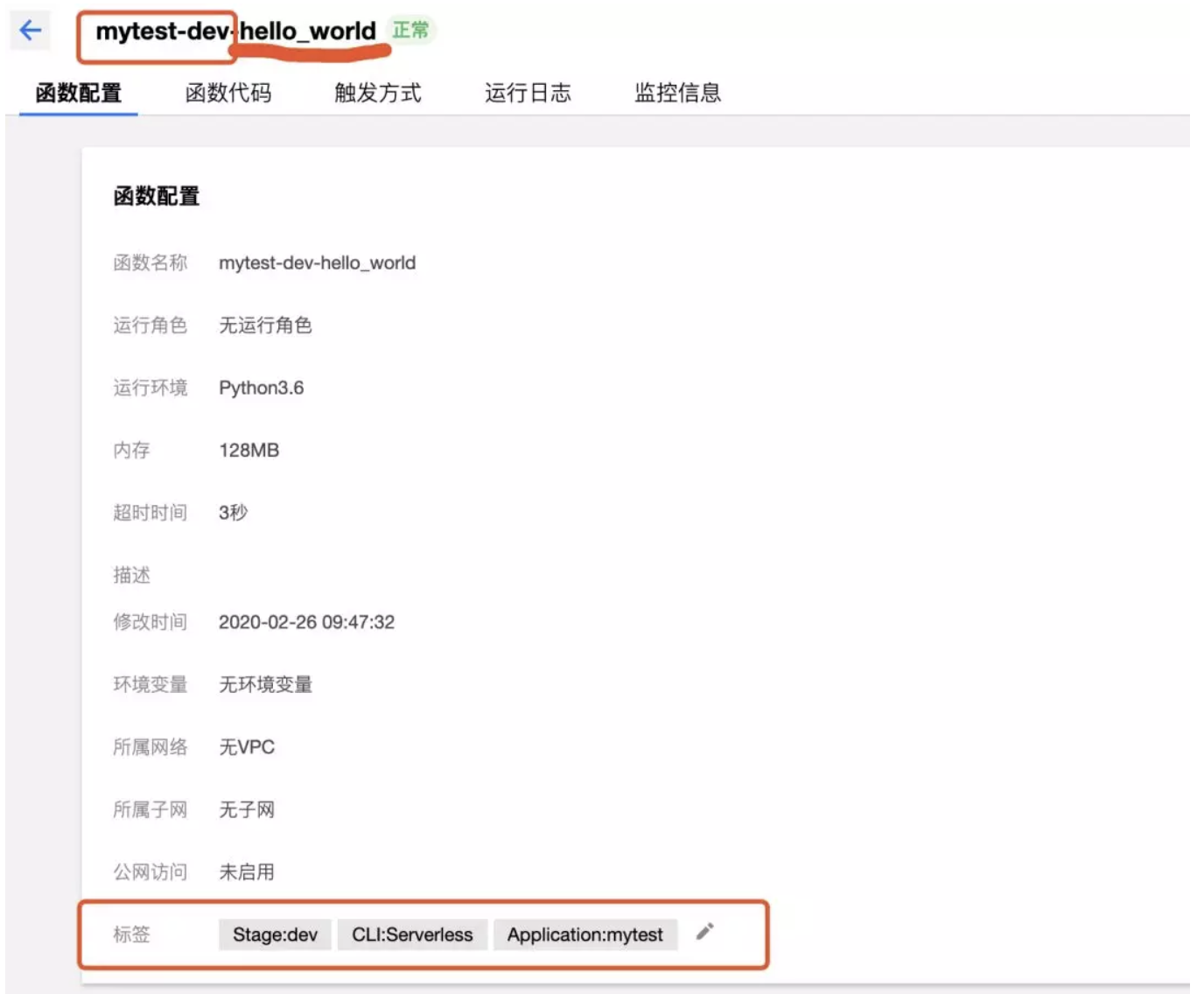
Task: Click the 运行环境 value Python3.6
Action: tap(262, 388)
